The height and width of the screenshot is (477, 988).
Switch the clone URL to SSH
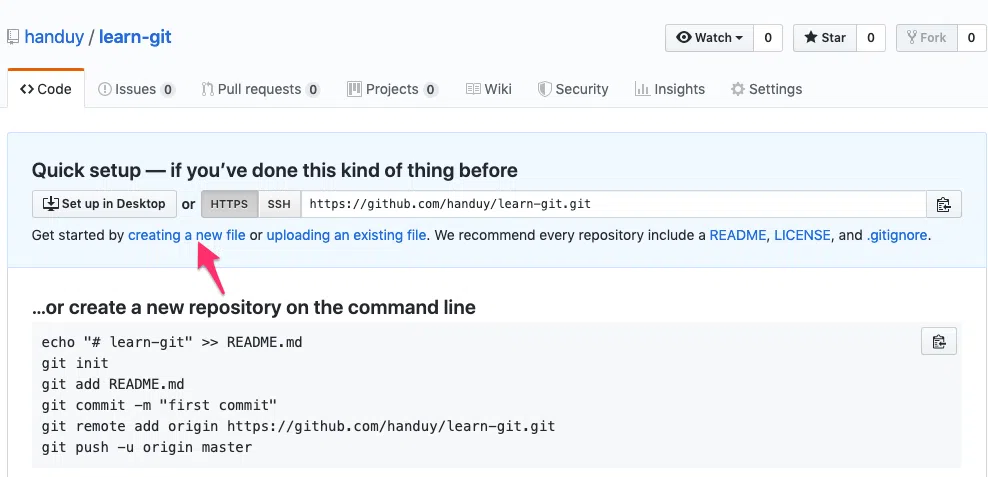(279, 204)
